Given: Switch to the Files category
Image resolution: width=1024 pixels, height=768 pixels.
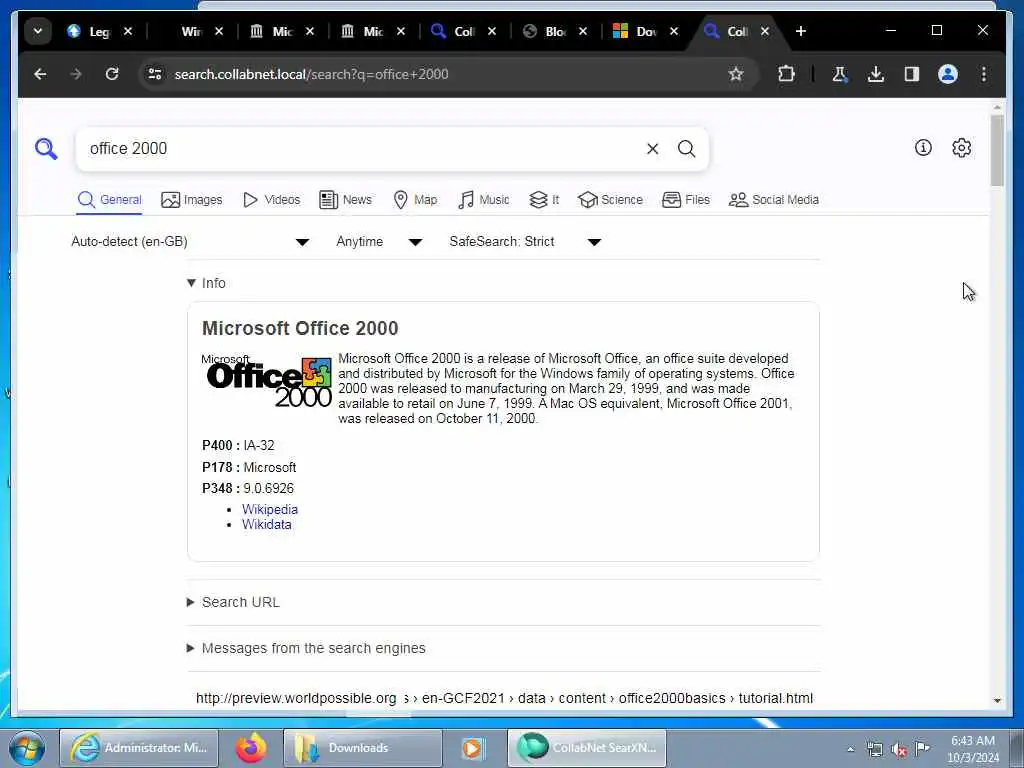Looking at the screenshot, I should pos(686,200).
